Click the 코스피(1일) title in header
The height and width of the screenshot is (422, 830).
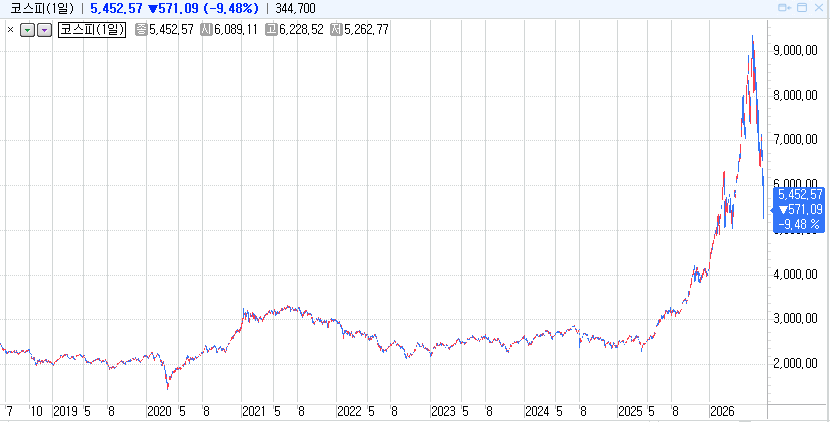(42, 8)
